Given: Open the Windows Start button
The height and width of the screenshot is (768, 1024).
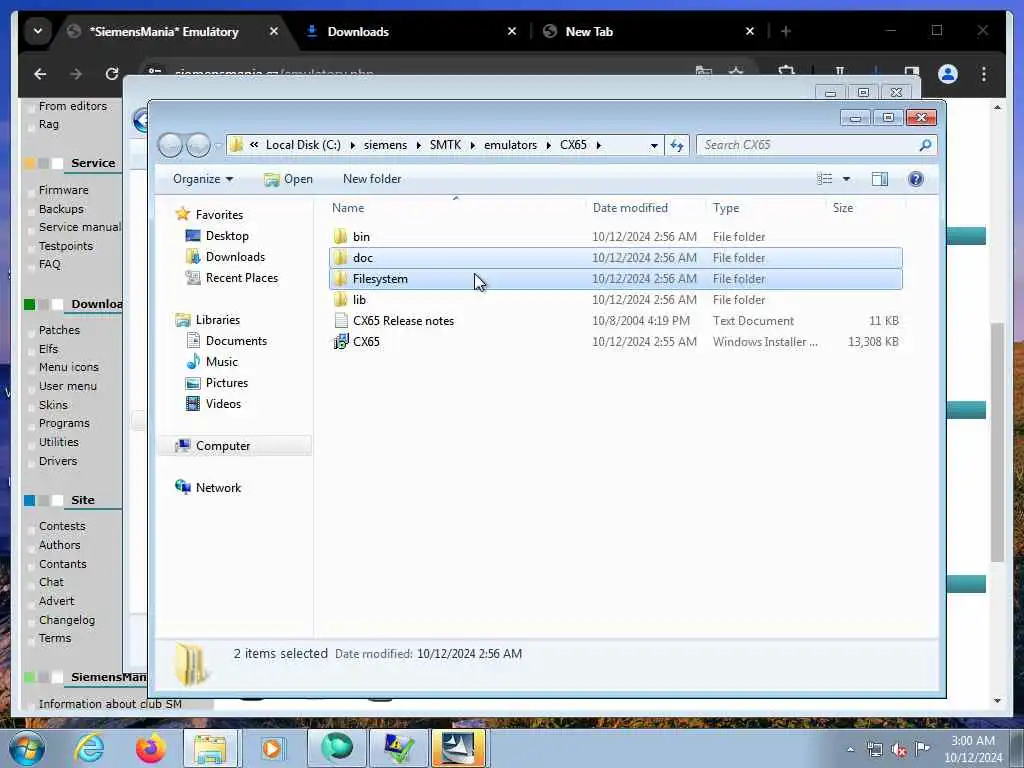Looking at the screenshot, I should point(27,748).
